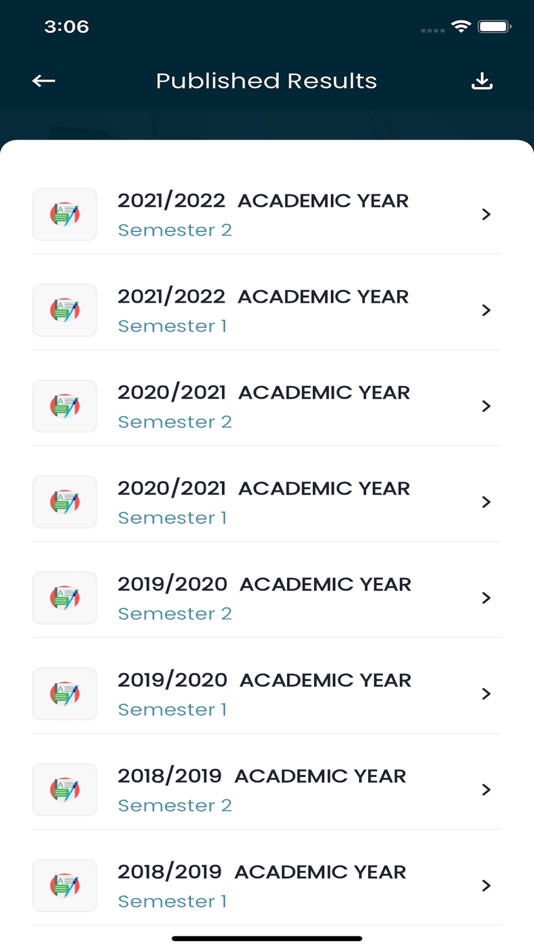Screen dimensions: 534x950
Task: Expand chevron for 2020/2021 Semester 1
Action: [x=486, y=502]
